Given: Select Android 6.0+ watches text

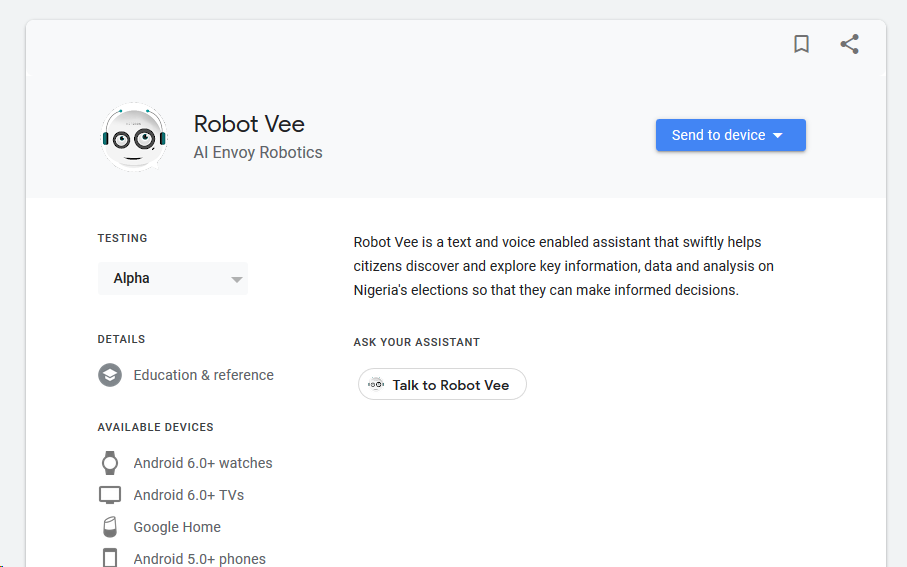Looking at the screenshot, I should coord(203,463).
